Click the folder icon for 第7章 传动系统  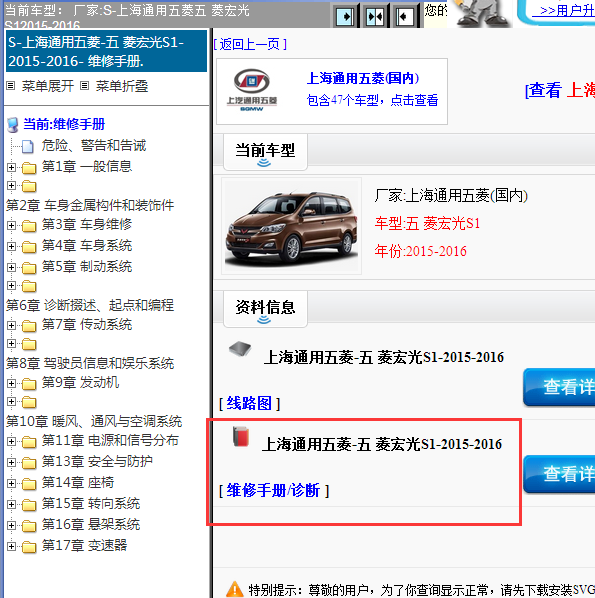tap(29, 326)
